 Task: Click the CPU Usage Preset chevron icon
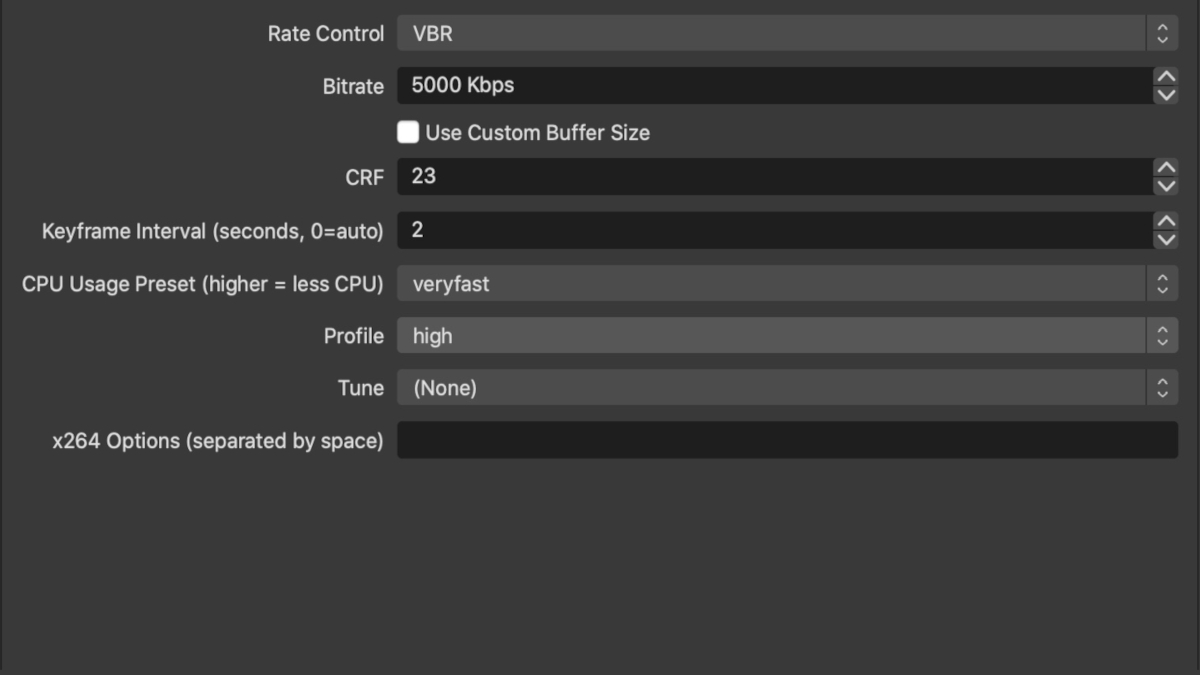click(1165, 283)
